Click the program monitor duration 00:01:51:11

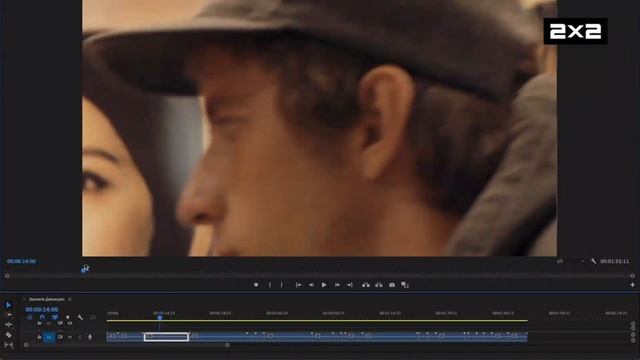[x=614, y=261]
